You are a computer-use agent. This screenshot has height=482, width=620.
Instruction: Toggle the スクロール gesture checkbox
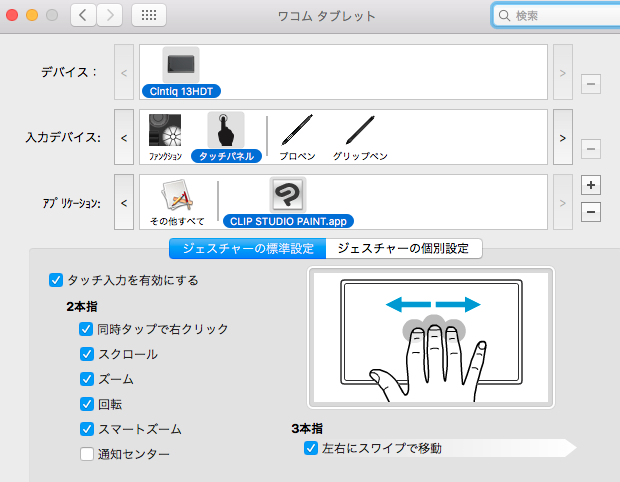(86, 354)
